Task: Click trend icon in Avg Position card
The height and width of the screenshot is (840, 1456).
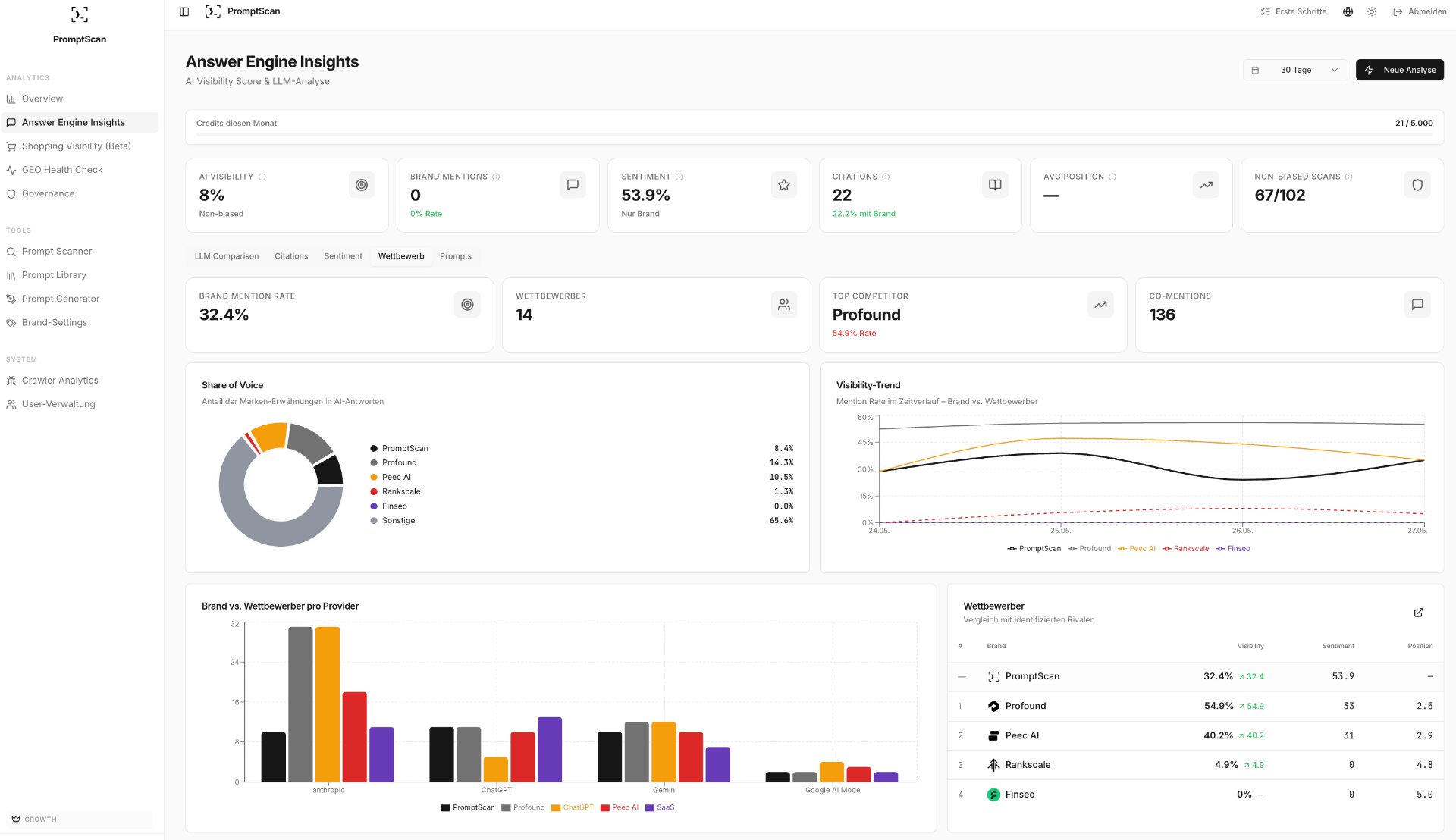Action: coord(1207,185)
